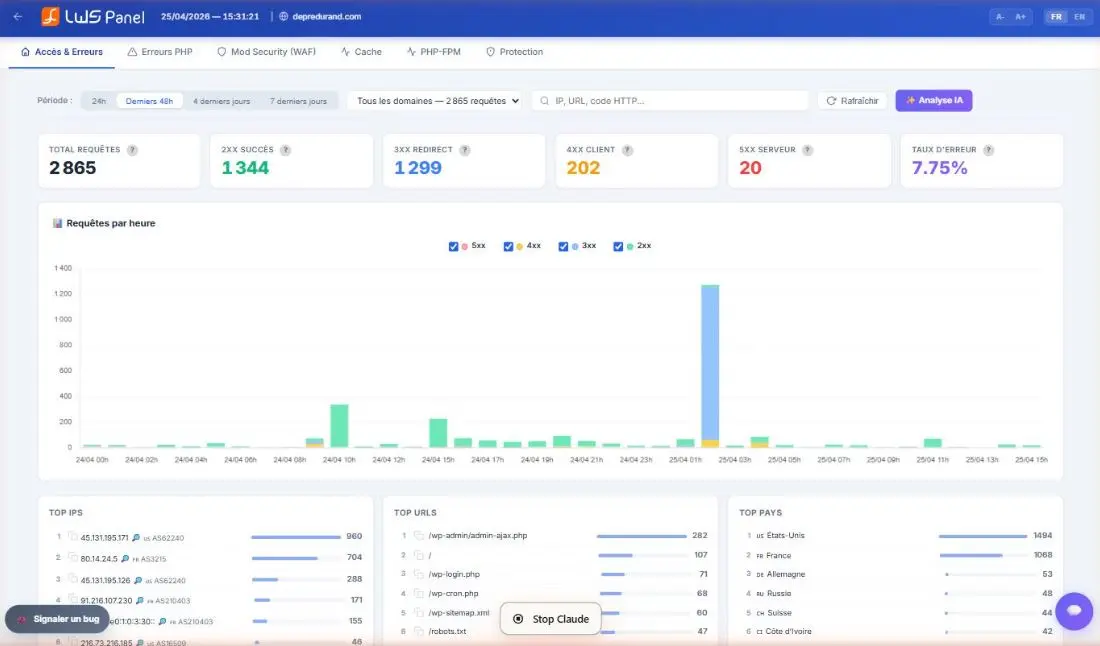The height and width of the screenshot is (646, 1100).
Task: Switch language to FR
Action: click(x=1056, y=17)
